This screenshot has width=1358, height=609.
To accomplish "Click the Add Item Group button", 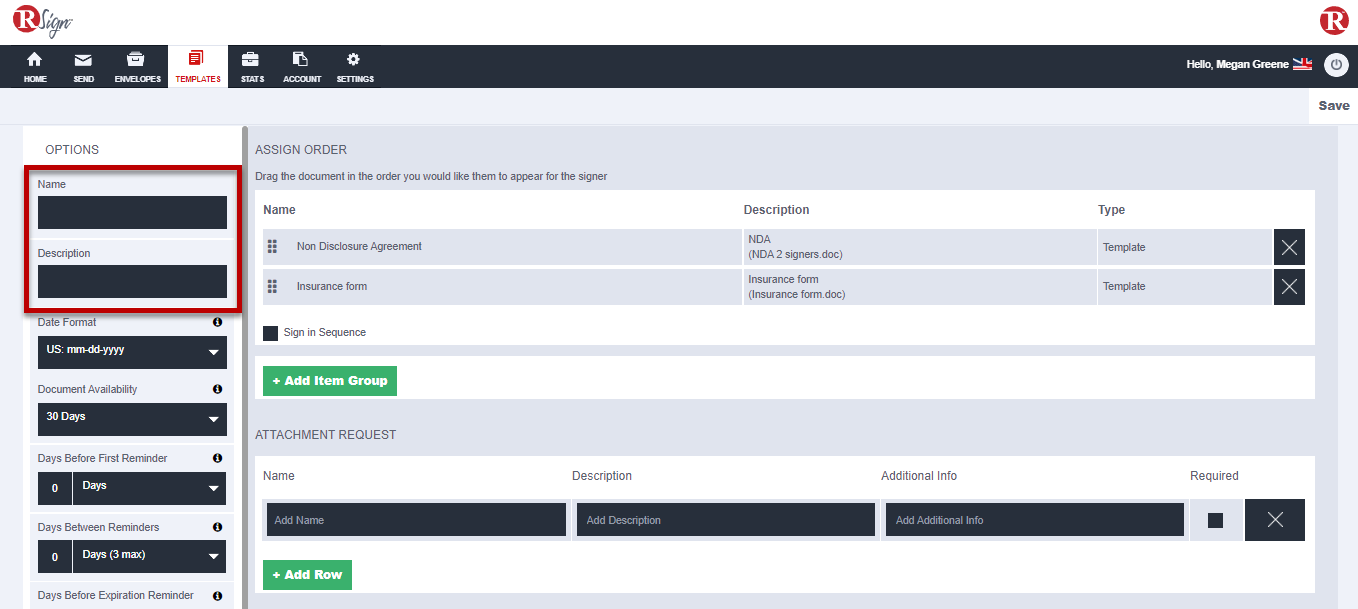I will click(329, 381).
